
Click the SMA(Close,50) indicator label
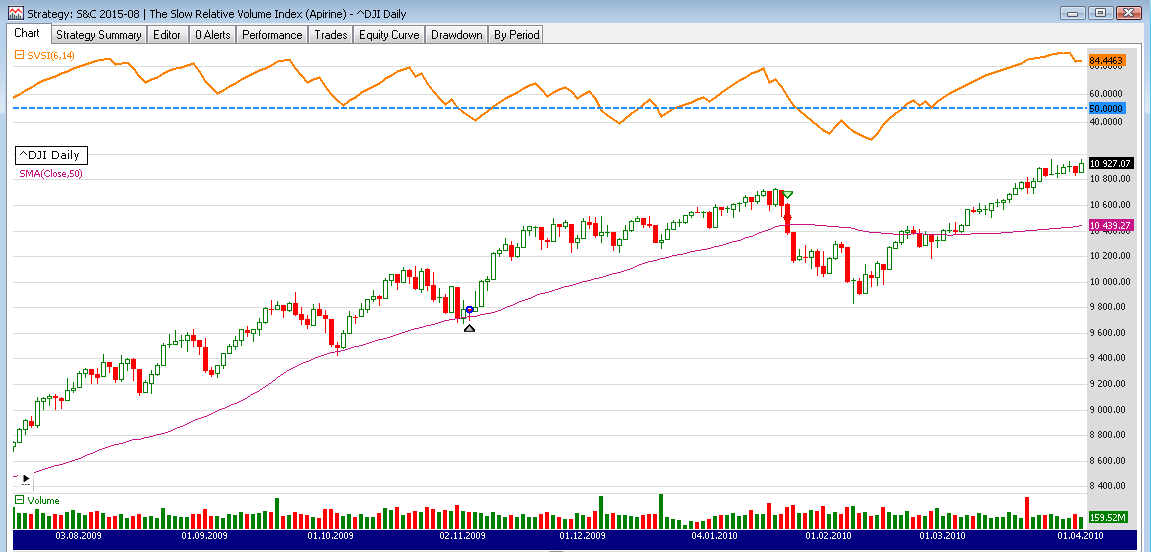point(51,174)
